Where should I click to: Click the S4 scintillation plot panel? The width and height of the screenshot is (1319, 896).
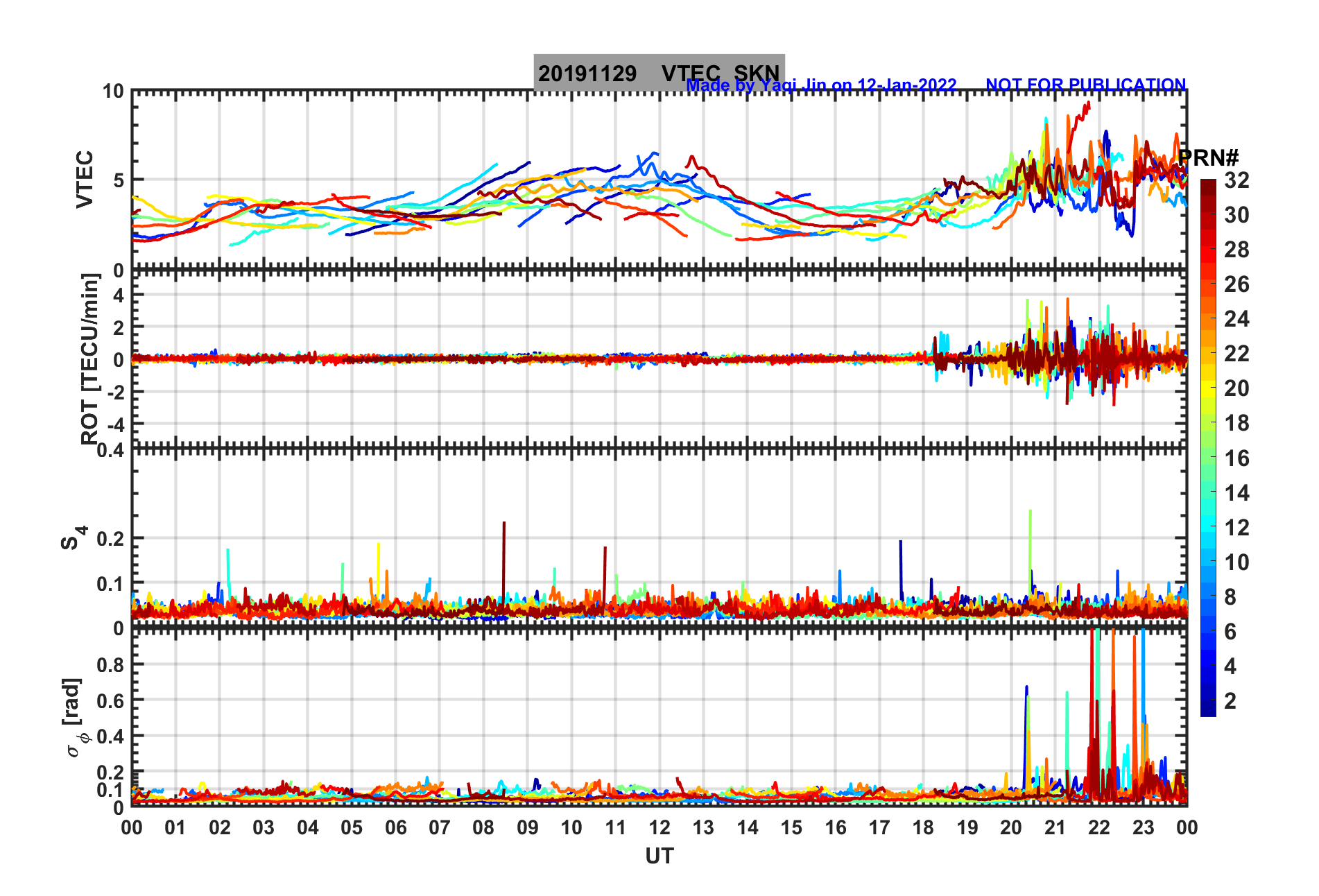pos(659,539)
